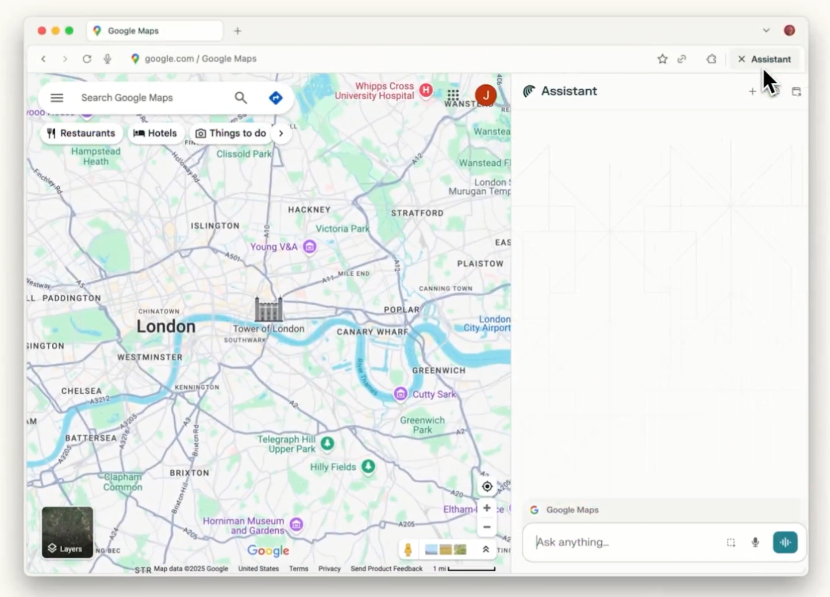
Task: Start Assistant voice mode waveform button
Action: pos(785,542)
